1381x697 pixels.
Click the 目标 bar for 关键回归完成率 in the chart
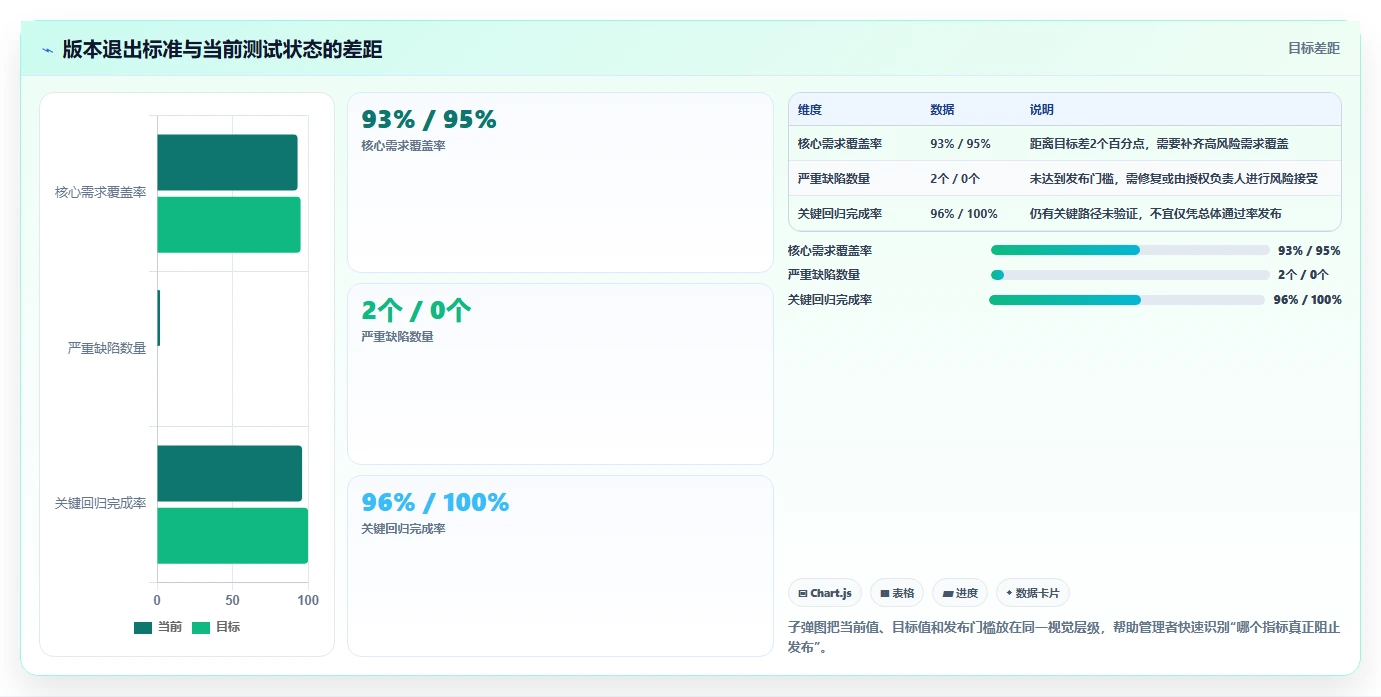point(232,536)
